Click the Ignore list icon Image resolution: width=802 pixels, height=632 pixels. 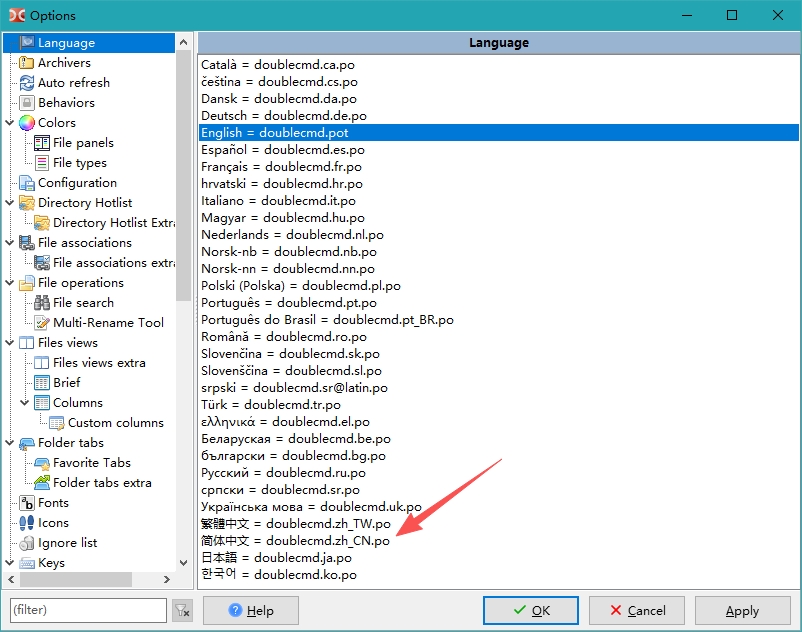tap(27, 543)
